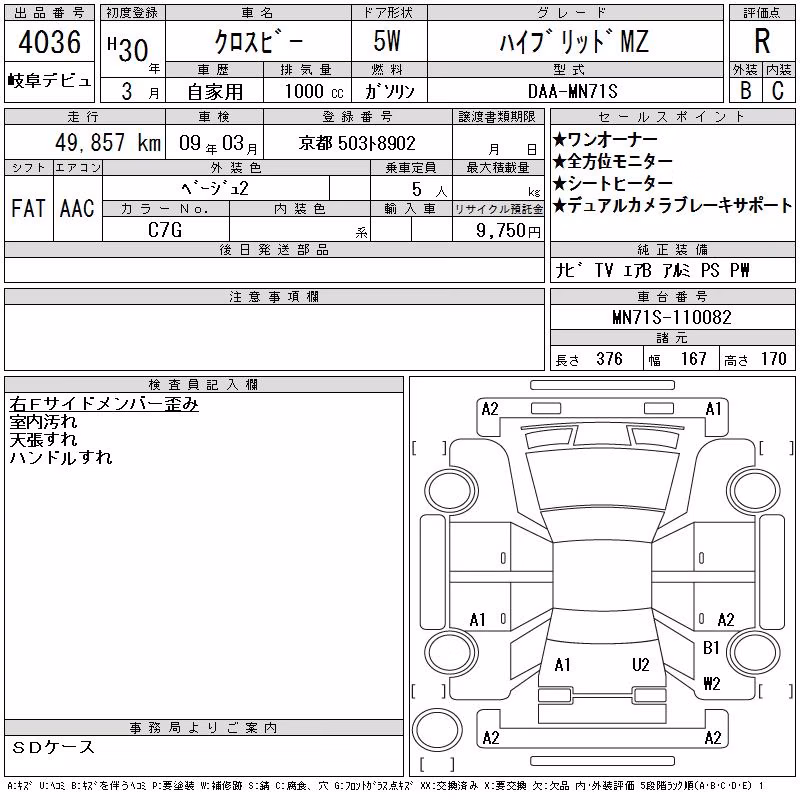This screenshot has width=800, height=800.
Task: Click the U2 mark on rear hatch
Action: pyautogui.click(x=640, y=665)
